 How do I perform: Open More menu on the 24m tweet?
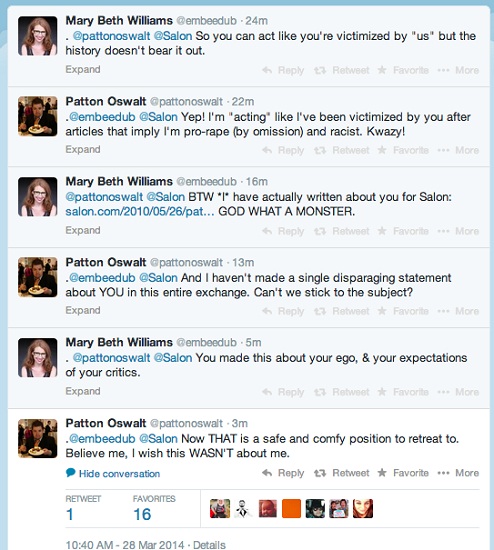coord(458,70)
